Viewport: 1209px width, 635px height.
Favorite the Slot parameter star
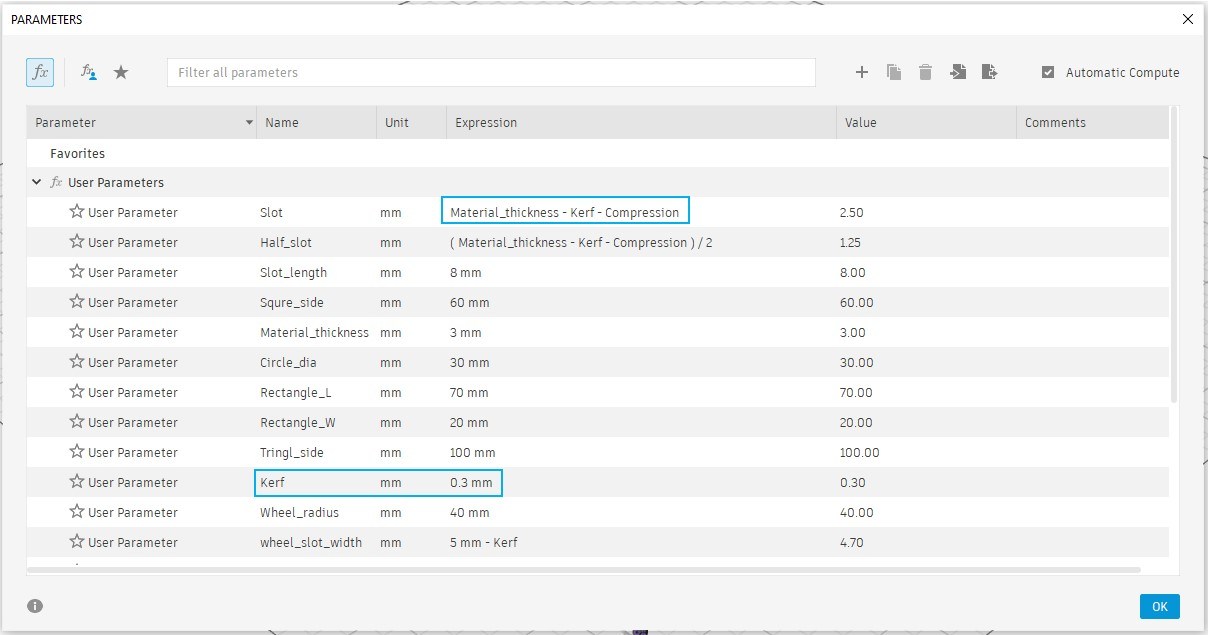click(77, 212)
